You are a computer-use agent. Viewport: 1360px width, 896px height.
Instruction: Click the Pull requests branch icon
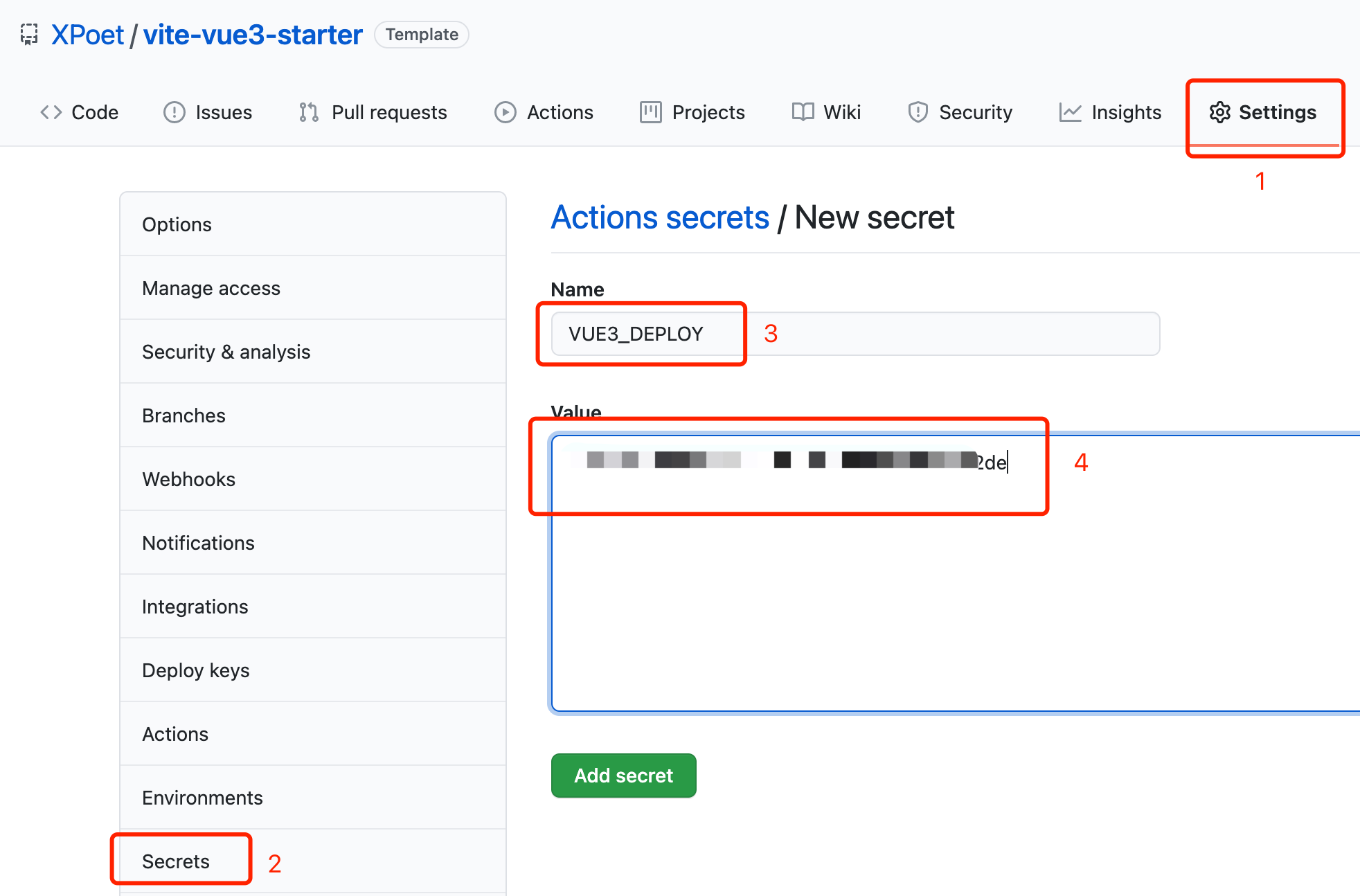coord(309,112)
